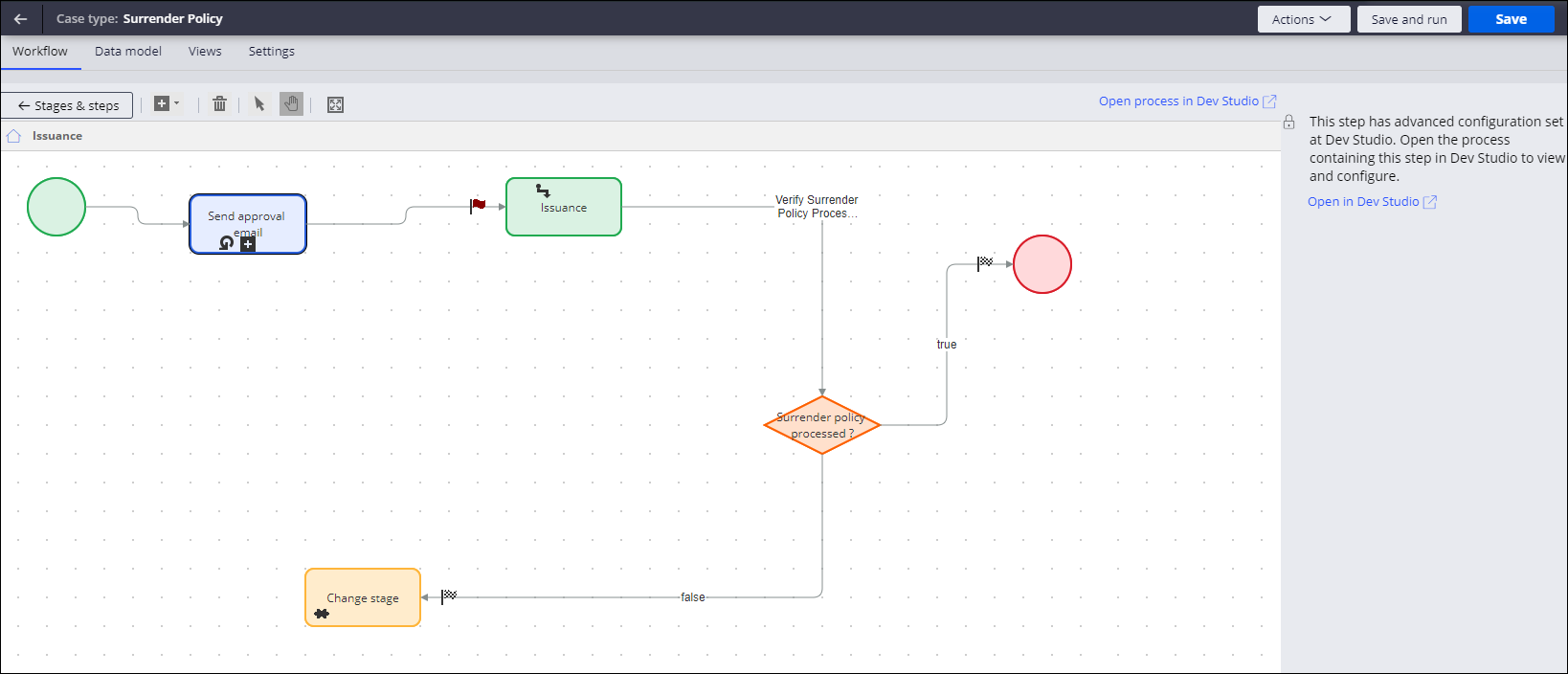Fit diagram to screen icon
Image resolution: width=1568 pixels, height=674 pixels.
click(x=335, y=104)
